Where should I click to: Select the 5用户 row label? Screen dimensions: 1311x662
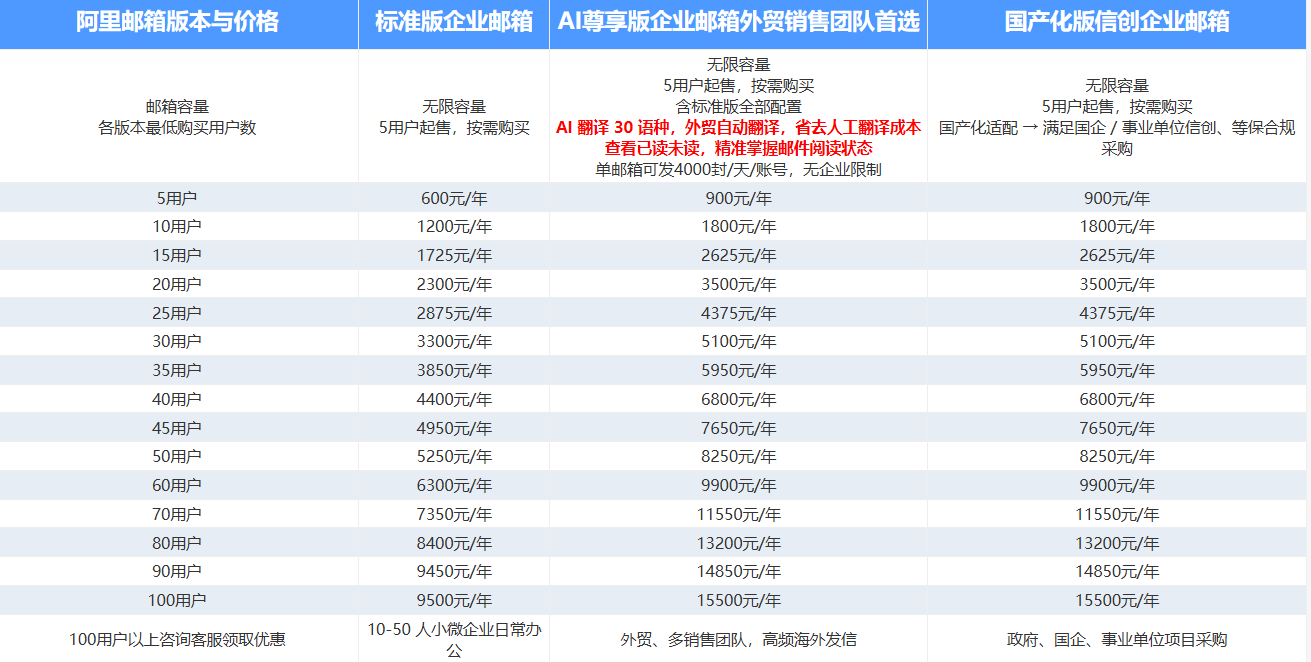point(178,198)
